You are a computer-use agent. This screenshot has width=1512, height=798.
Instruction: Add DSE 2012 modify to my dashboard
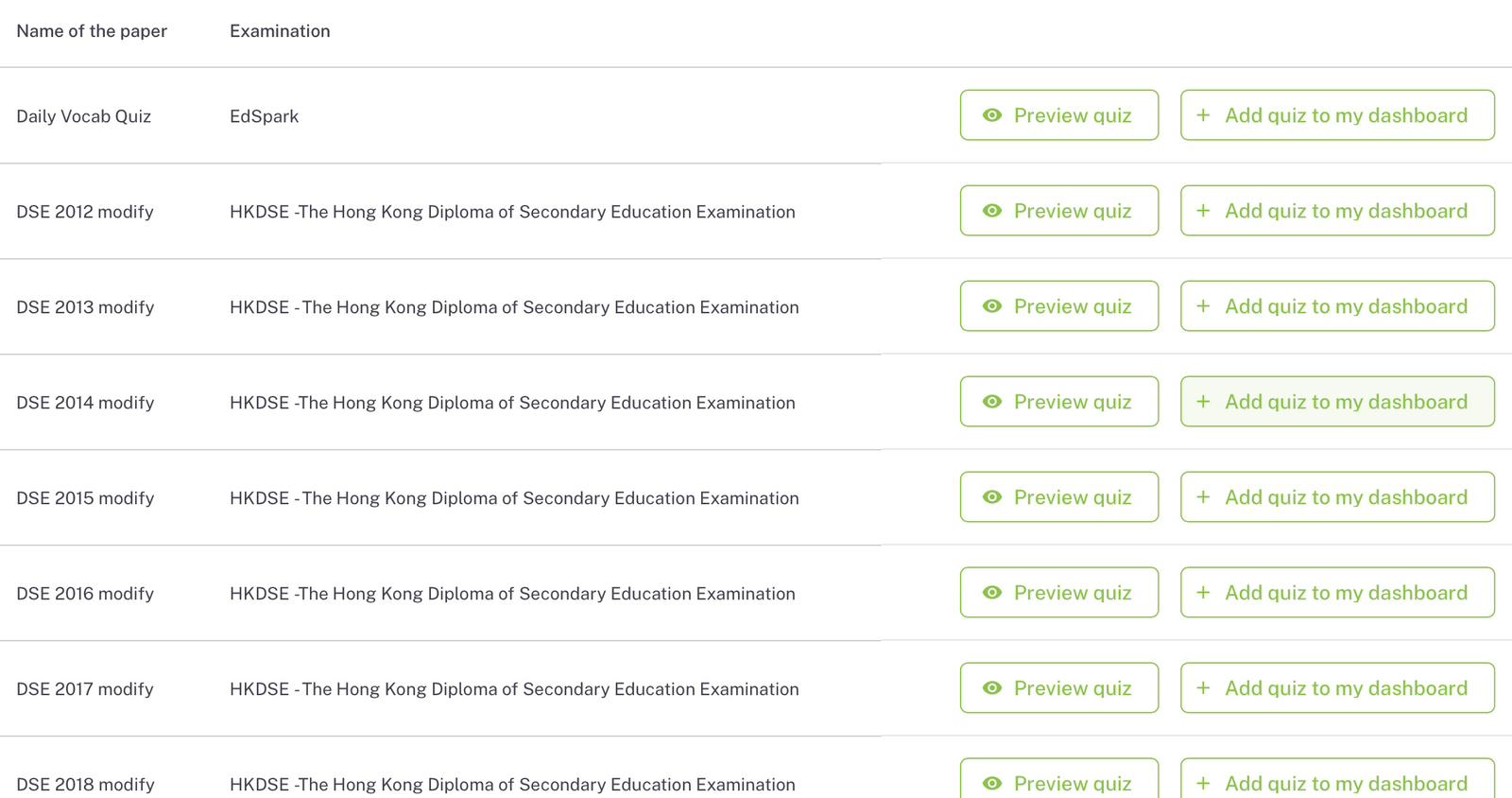[1336, 211]
